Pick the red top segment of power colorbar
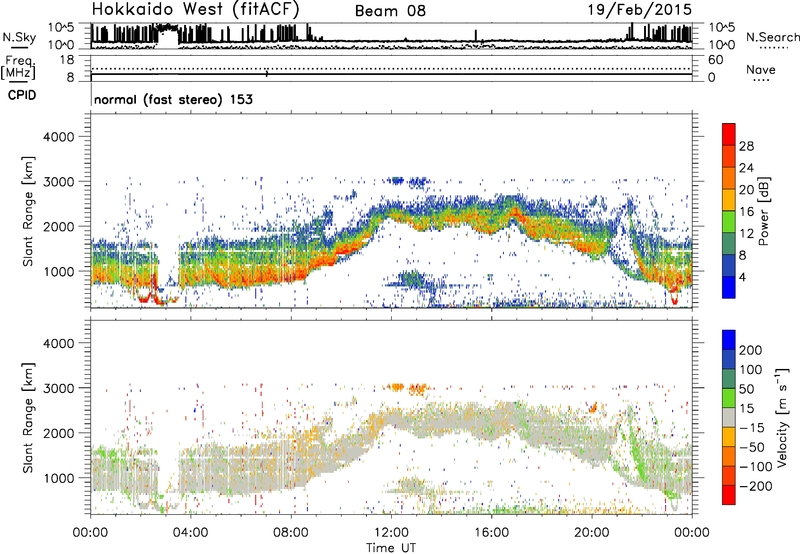 click(x=729, y=134)
